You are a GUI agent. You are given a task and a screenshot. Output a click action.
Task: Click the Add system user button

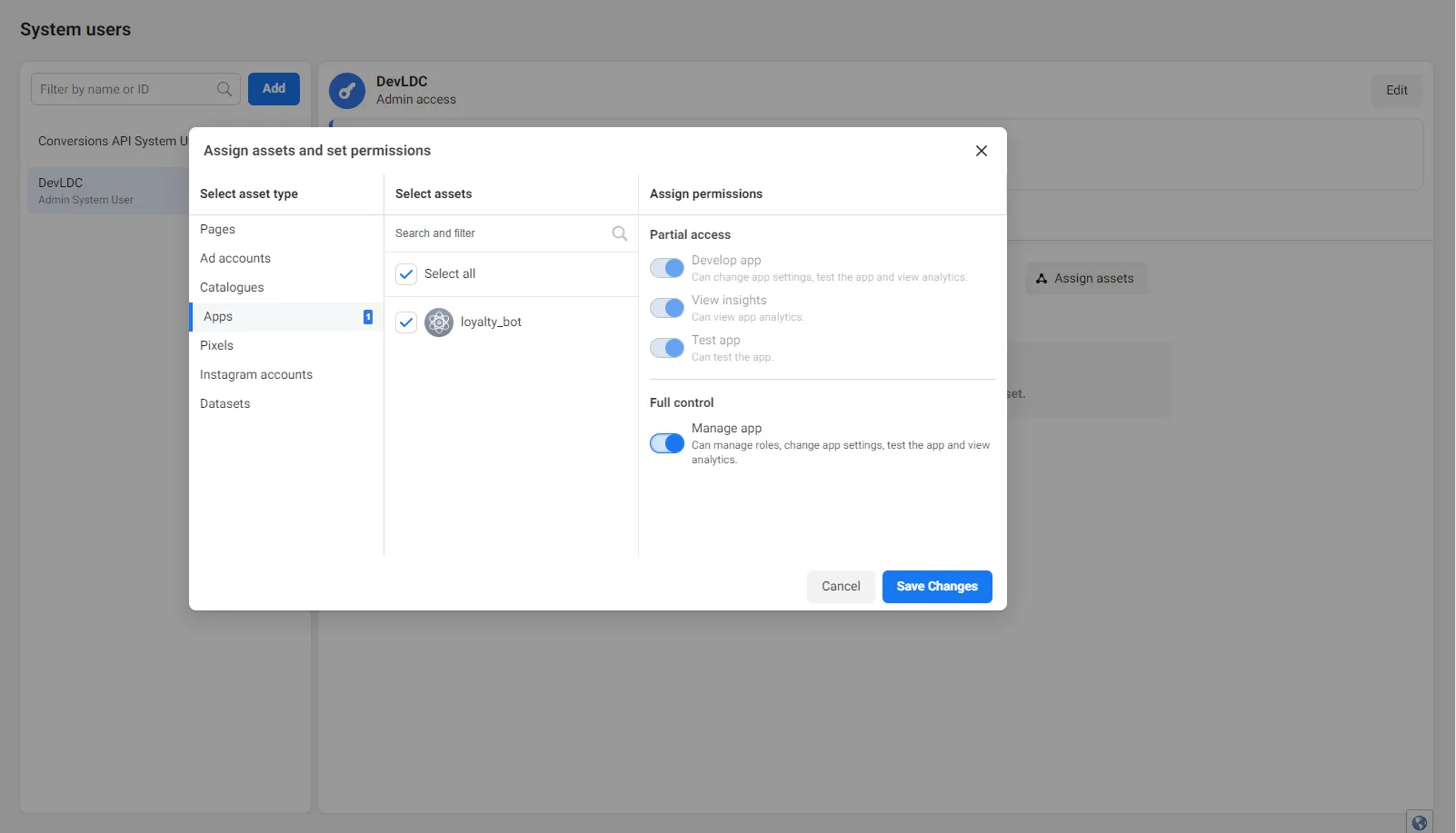[x=274, y=89]
